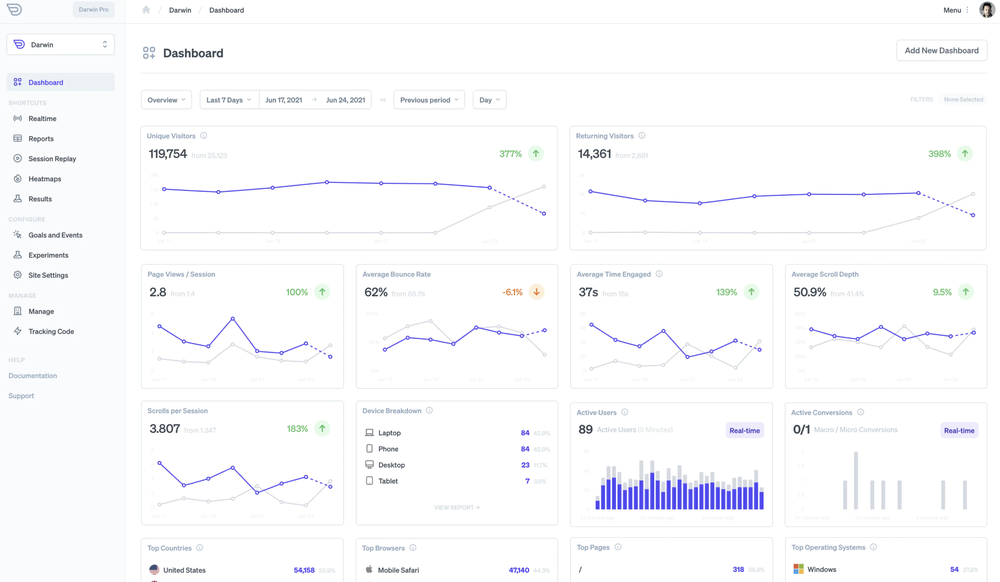This screenshot has width=1000, height=582.
Task: Click the Device Breakdown info icon
Action: (x=429, y=411)
